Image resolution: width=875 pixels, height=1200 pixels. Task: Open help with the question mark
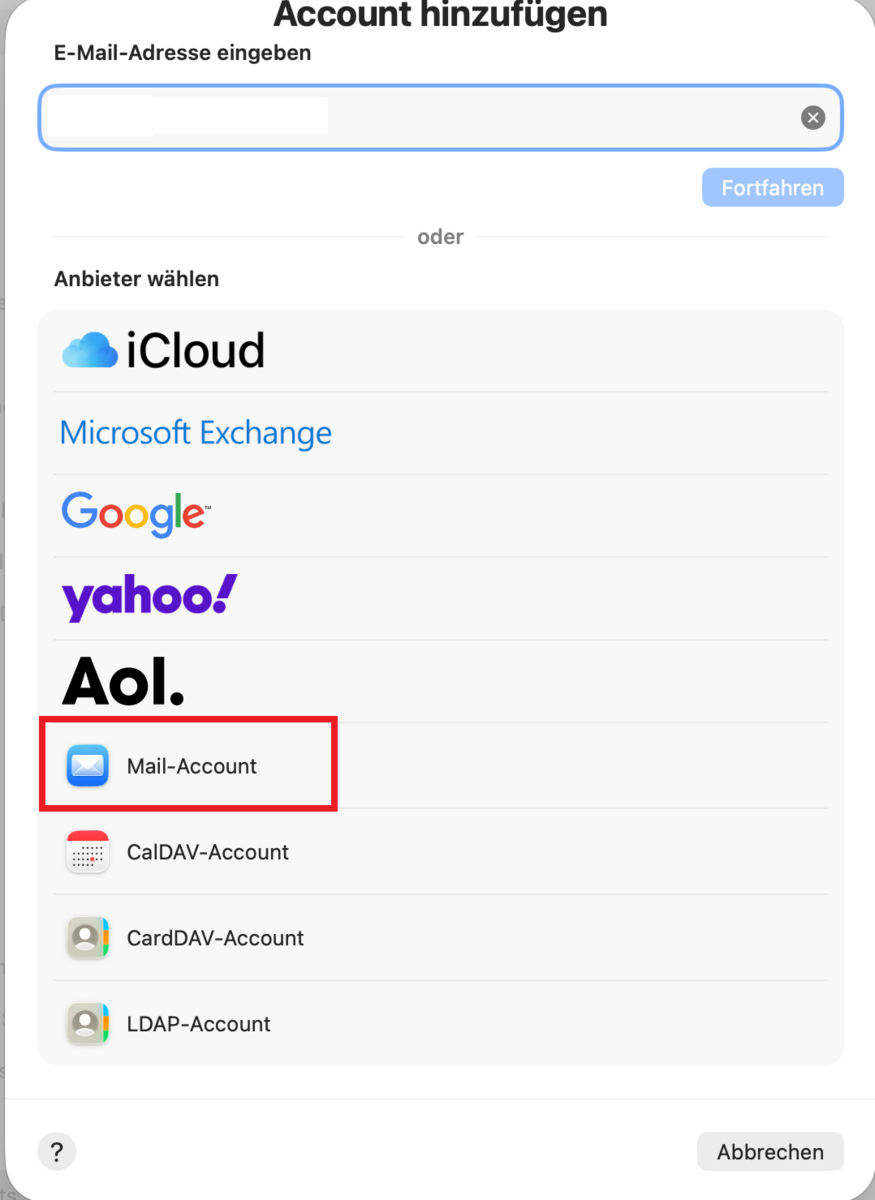coord(57,1151)
